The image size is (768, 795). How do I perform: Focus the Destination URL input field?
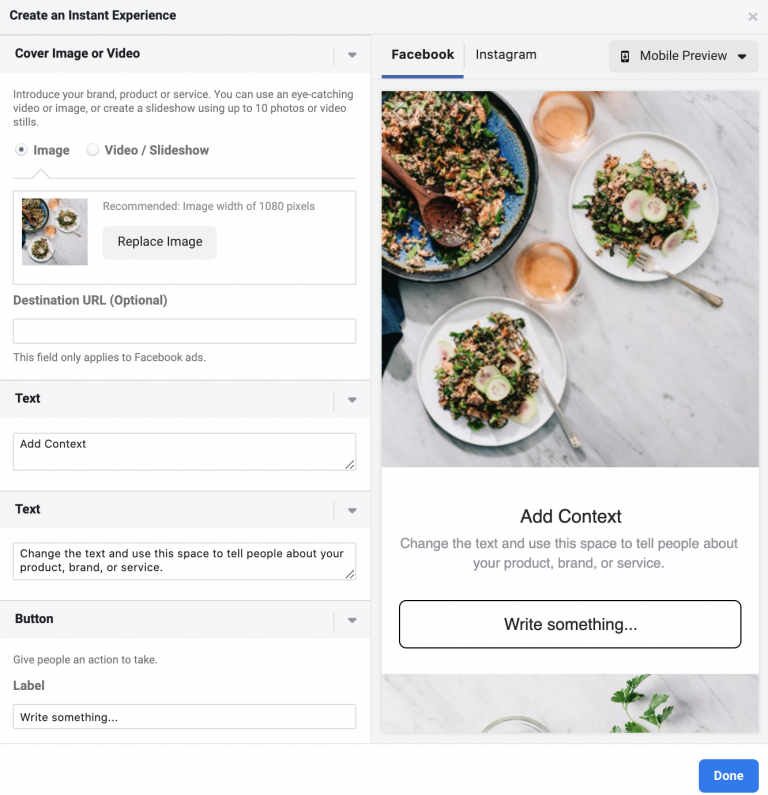point(184,331)
